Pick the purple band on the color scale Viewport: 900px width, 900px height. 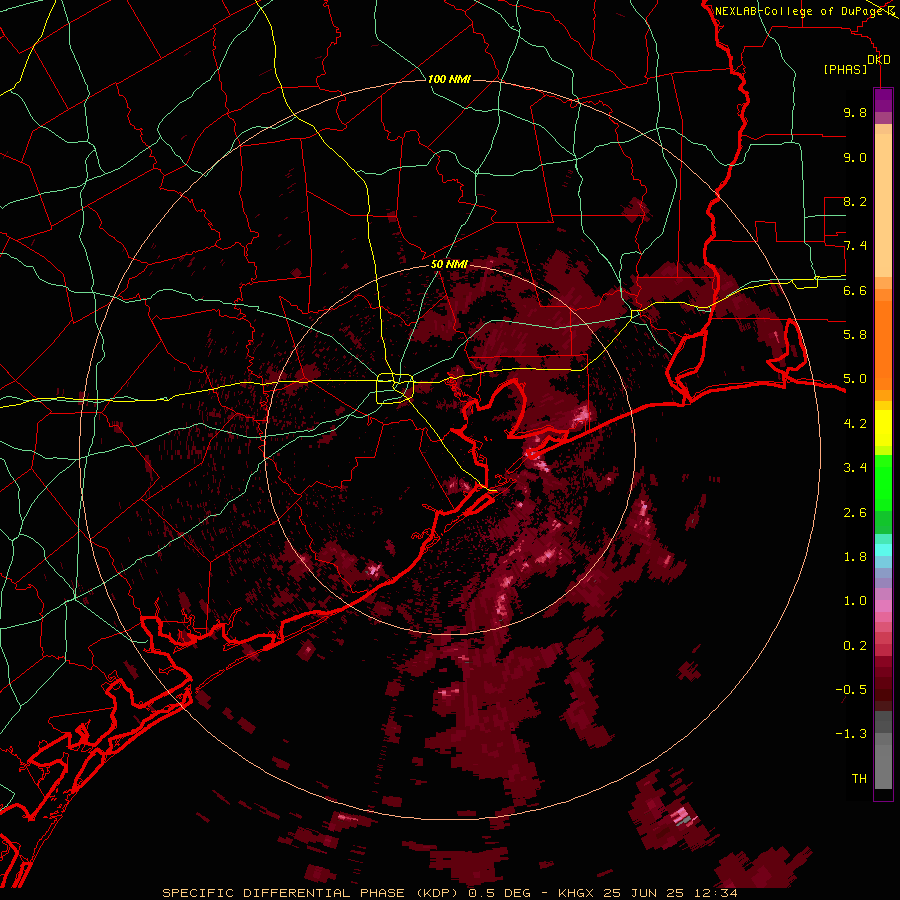[x=883, y=100]
